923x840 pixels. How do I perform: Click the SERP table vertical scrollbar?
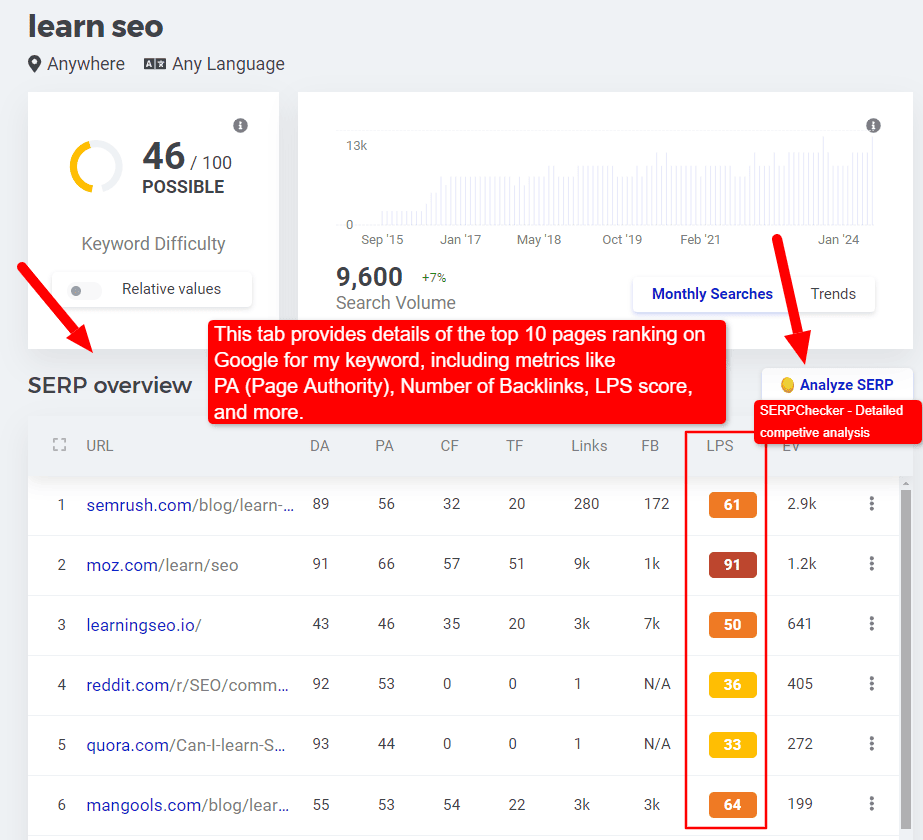(x=906, y=659)
